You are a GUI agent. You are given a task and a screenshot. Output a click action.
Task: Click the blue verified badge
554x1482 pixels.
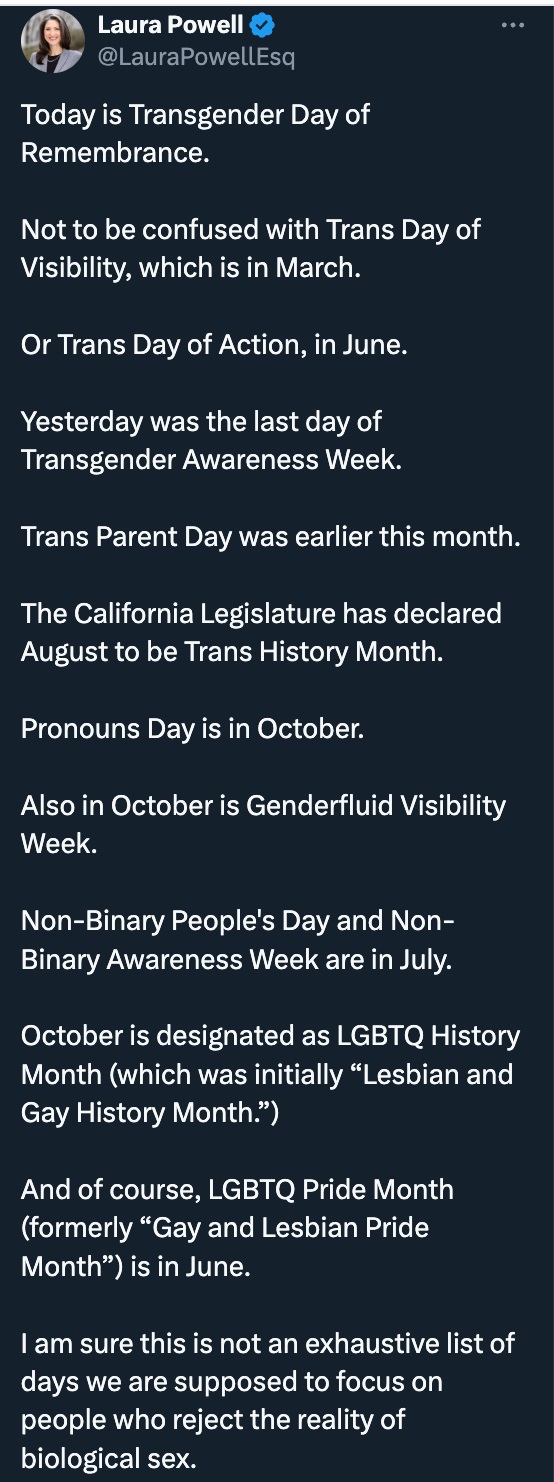262,26
